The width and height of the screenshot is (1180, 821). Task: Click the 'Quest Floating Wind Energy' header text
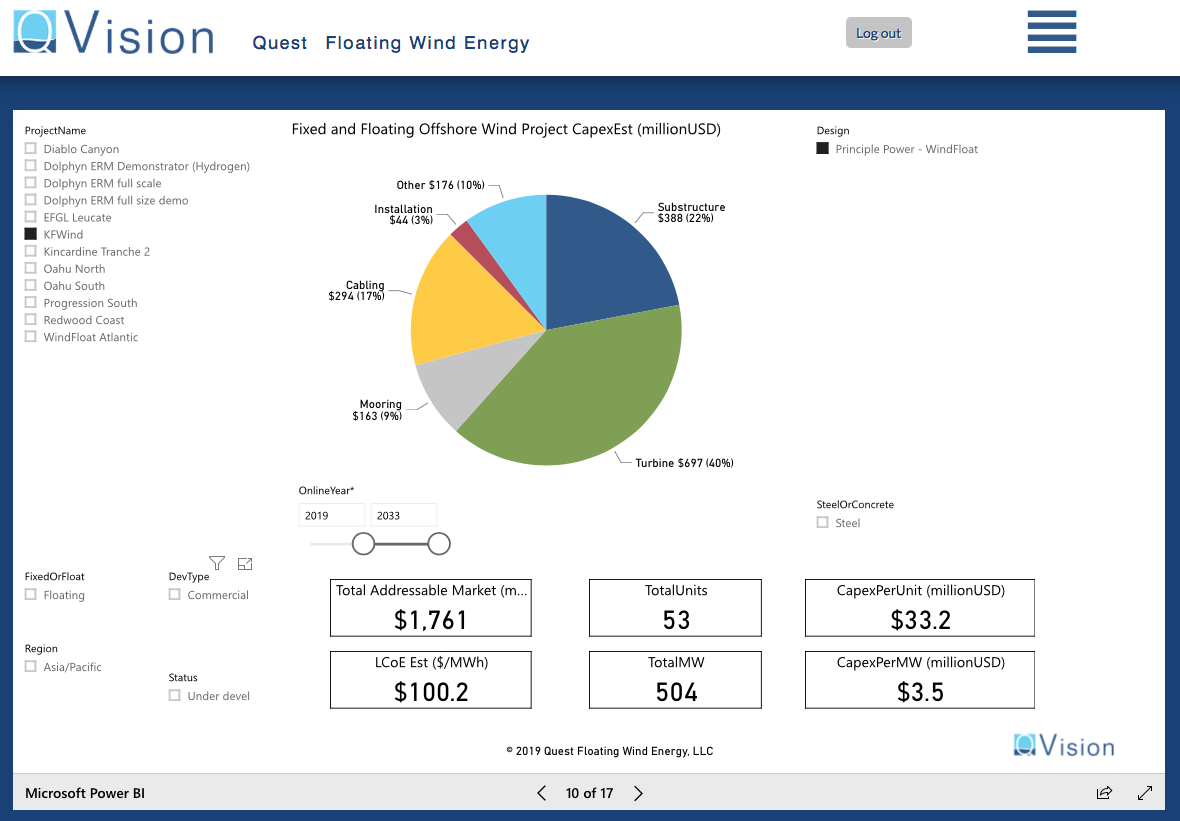point(391,43)
